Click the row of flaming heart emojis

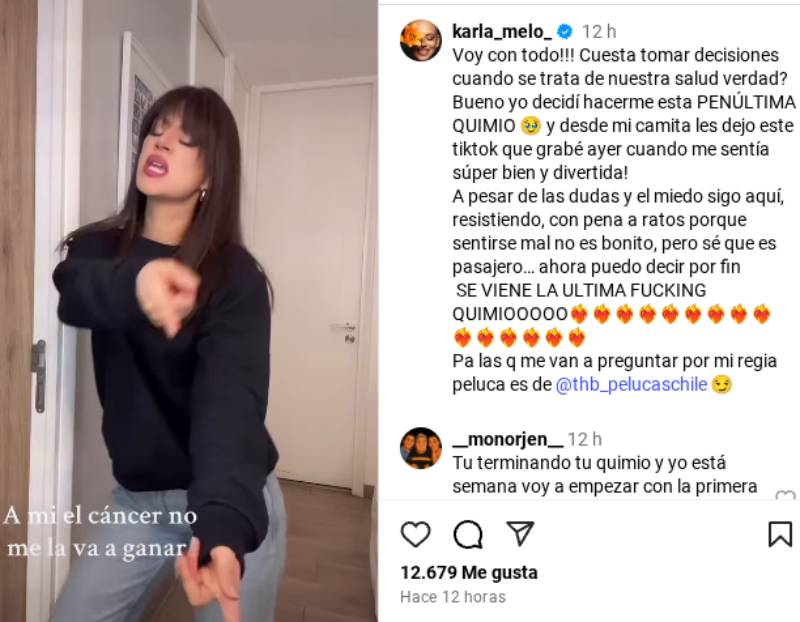click(x=613, y=326)
